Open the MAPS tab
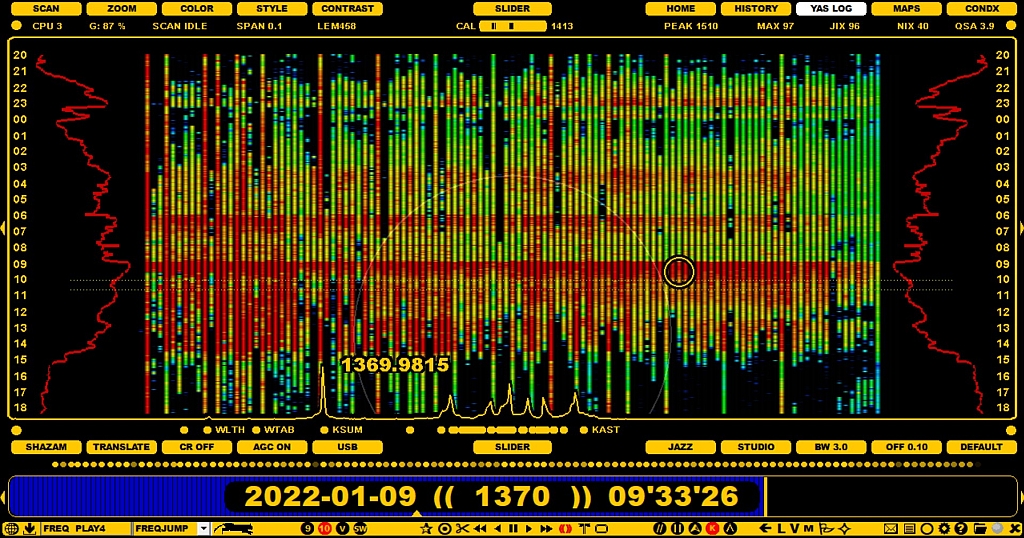This screenshot has height=538, width=1024. [x=907, y=9]
